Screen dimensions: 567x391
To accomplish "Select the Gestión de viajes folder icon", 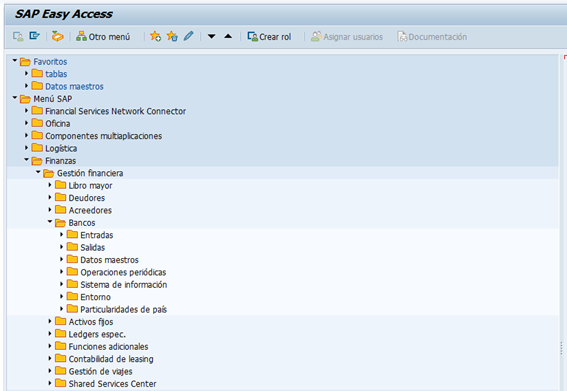I will (60, 371).
